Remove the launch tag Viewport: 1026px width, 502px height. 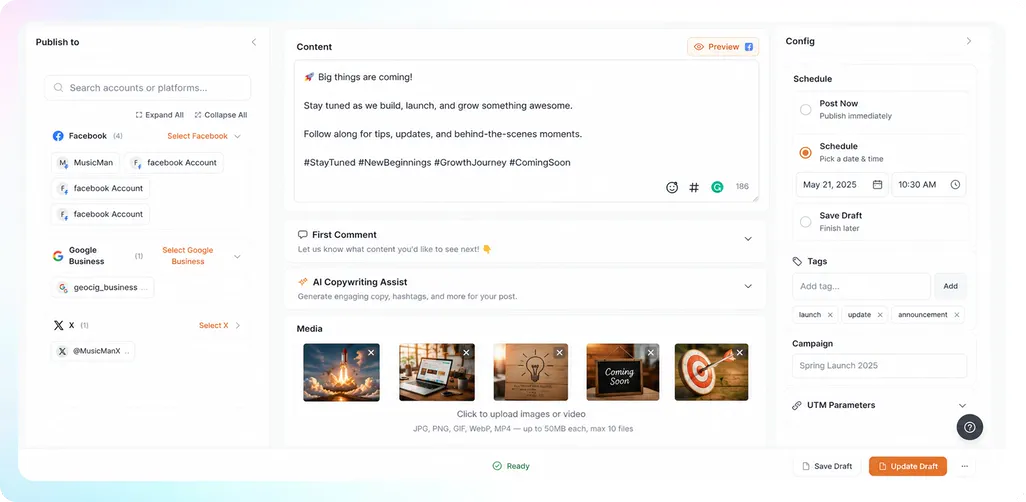[x=830, y=315]
